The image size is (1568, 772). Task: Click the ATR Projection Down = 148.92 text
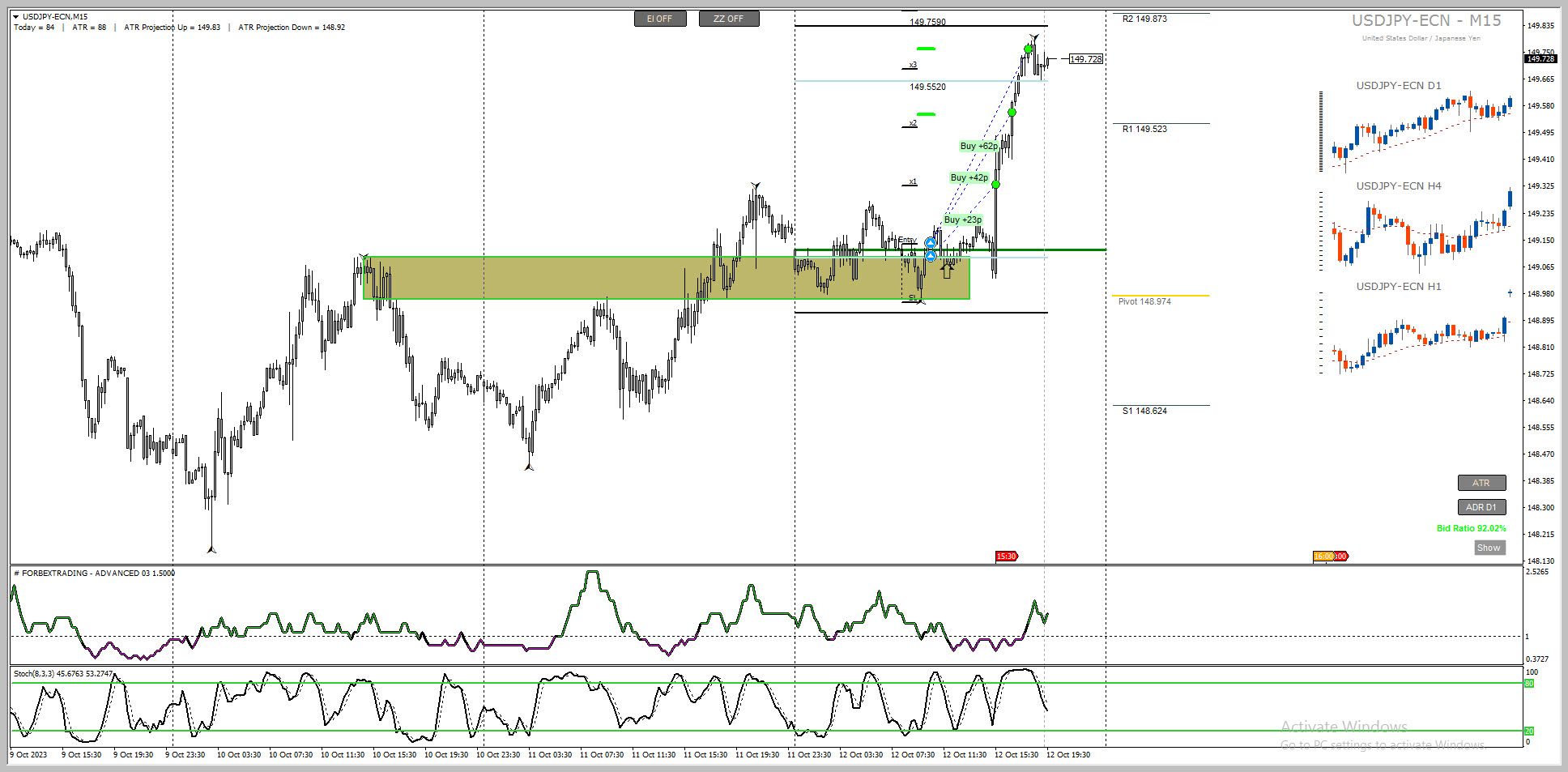coord(292,28)
